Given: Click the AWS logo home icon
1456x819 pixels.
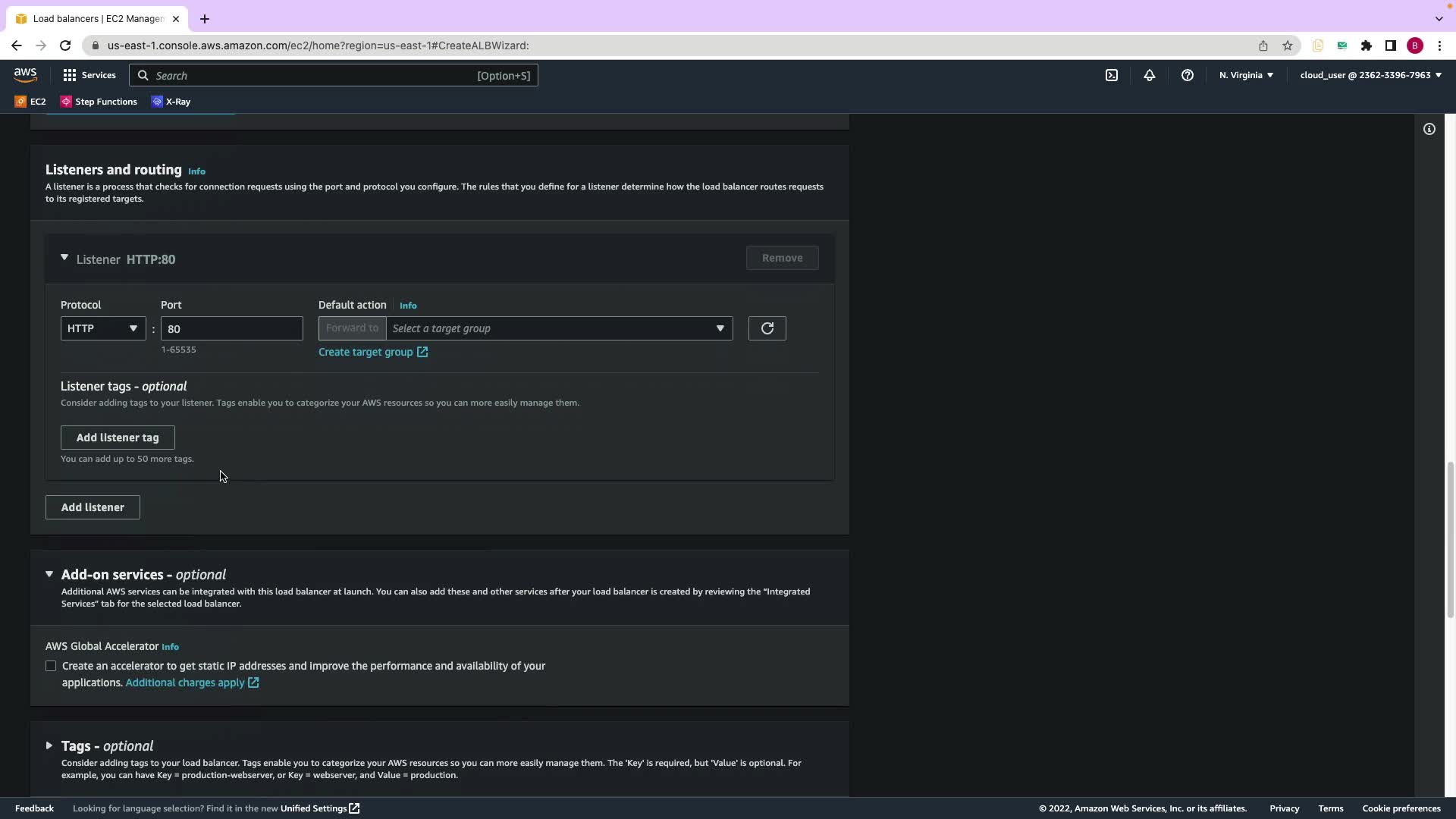Looking at the screenshot, I should click(x=25, y=74).
